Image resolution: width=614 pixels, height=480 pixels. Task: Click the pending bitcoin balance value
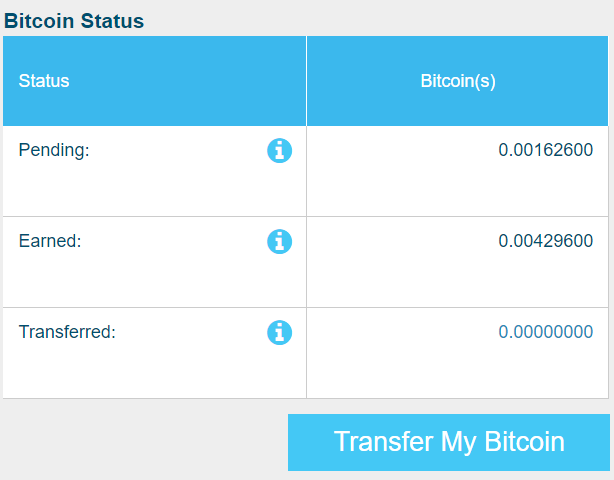tap(545, 150)
